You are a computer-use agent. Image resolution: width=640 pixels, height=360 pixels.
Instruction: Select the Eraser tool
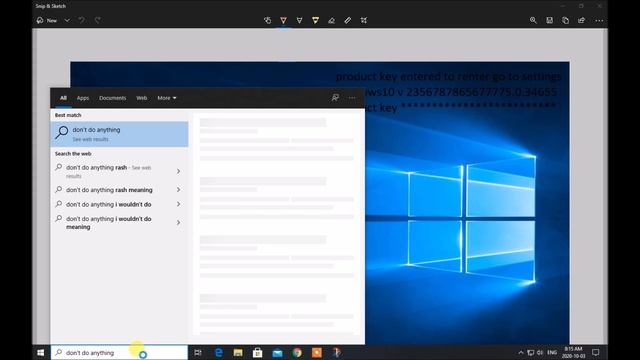331,20
